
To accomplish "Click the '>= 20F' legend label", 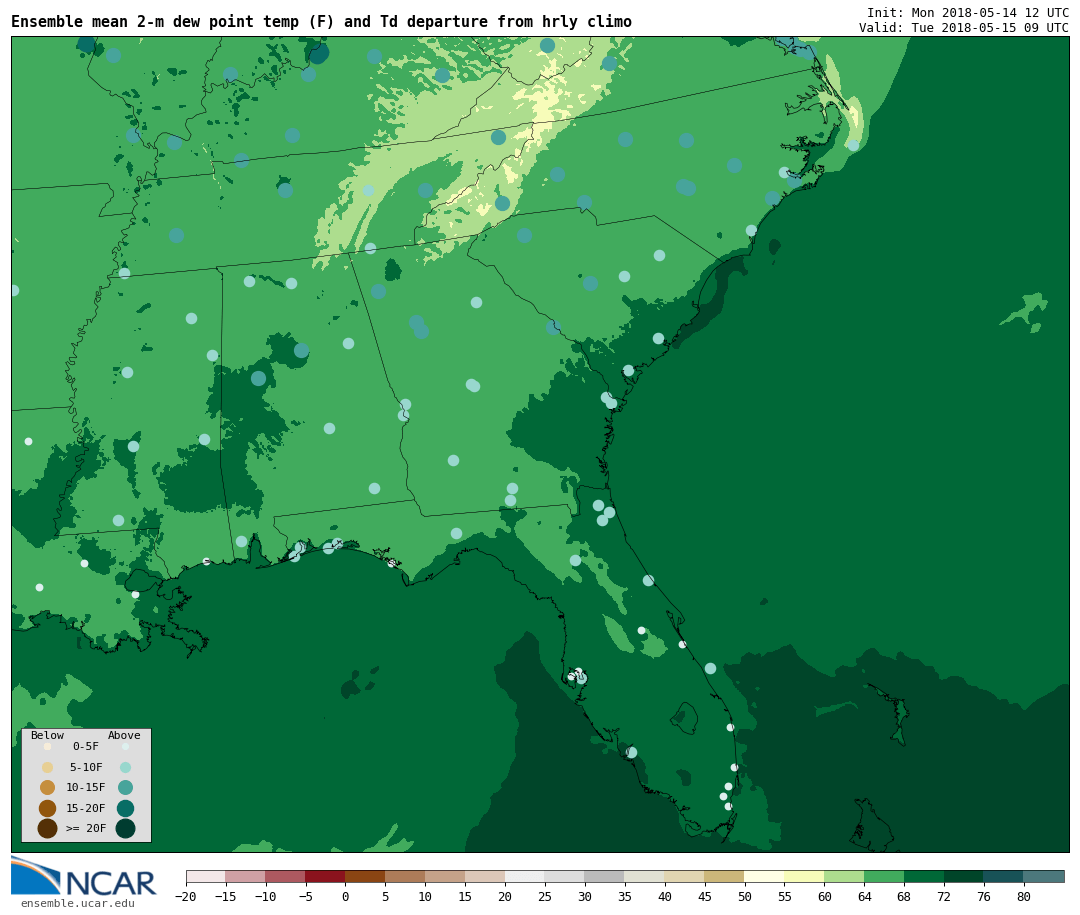I will (86, 828).
